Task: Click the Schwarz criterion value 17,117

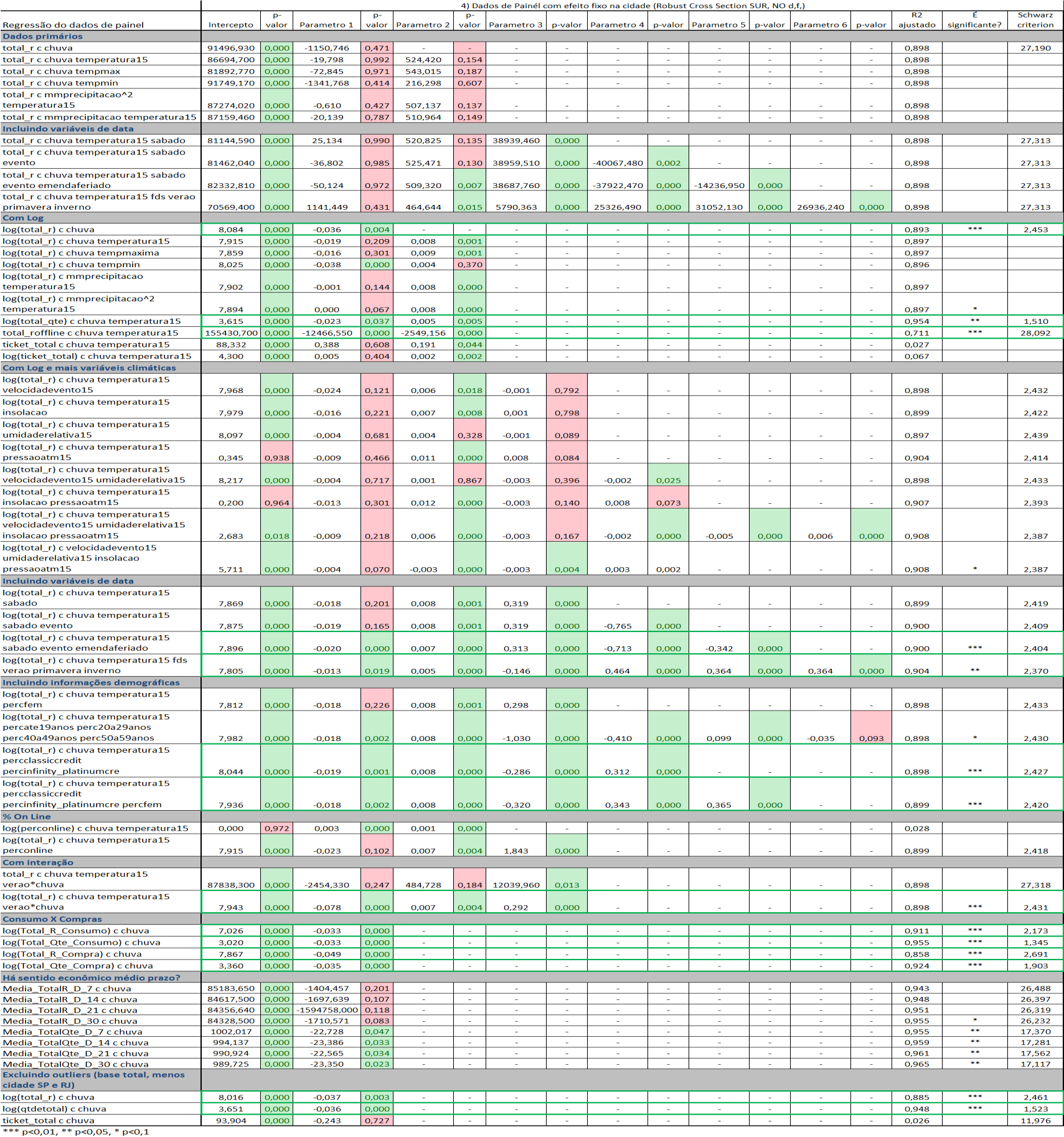Action: pos(1035,1064)
